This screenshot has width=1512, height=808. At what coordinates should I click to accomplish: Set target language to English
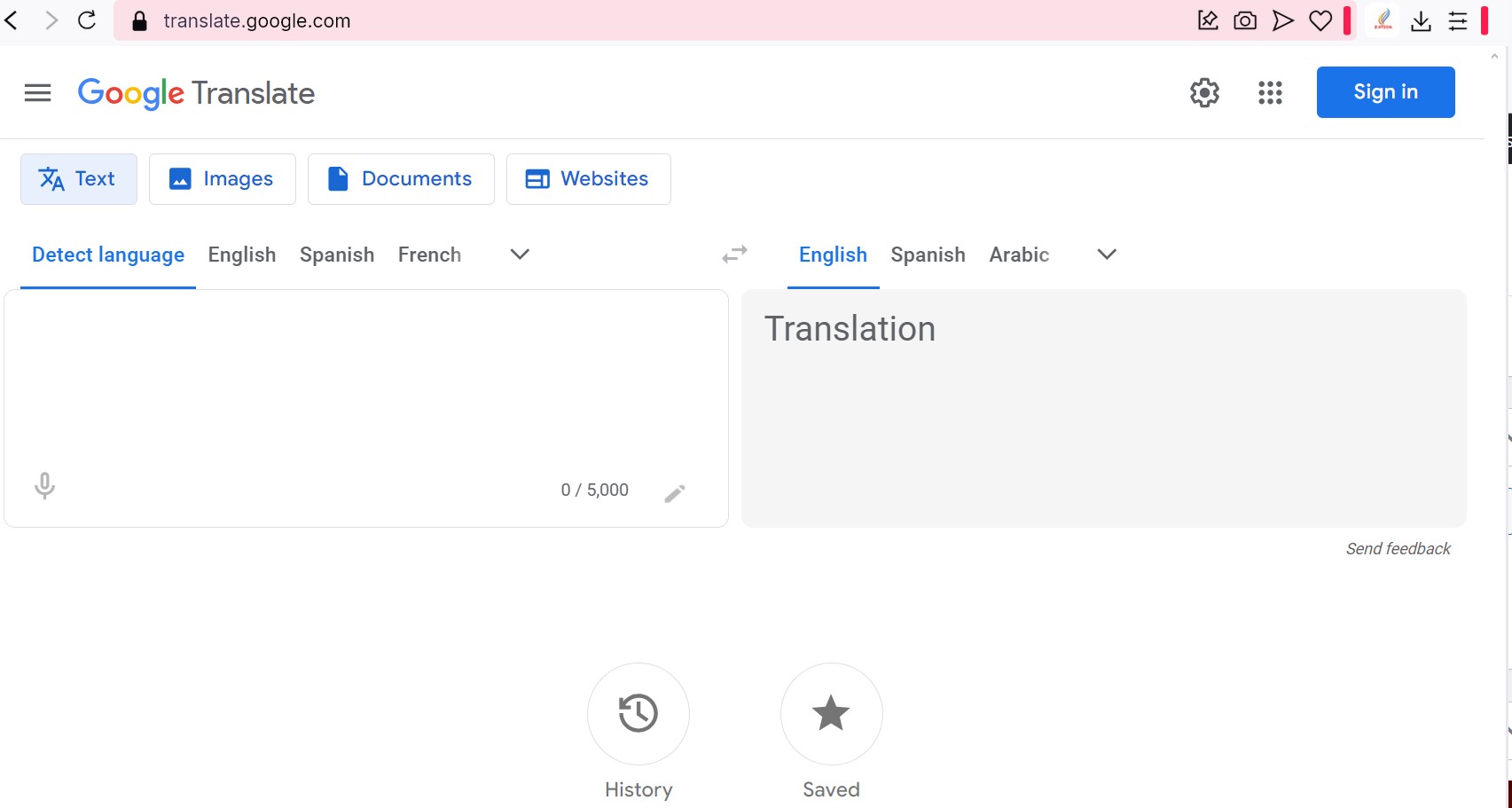tap(833, 255)
